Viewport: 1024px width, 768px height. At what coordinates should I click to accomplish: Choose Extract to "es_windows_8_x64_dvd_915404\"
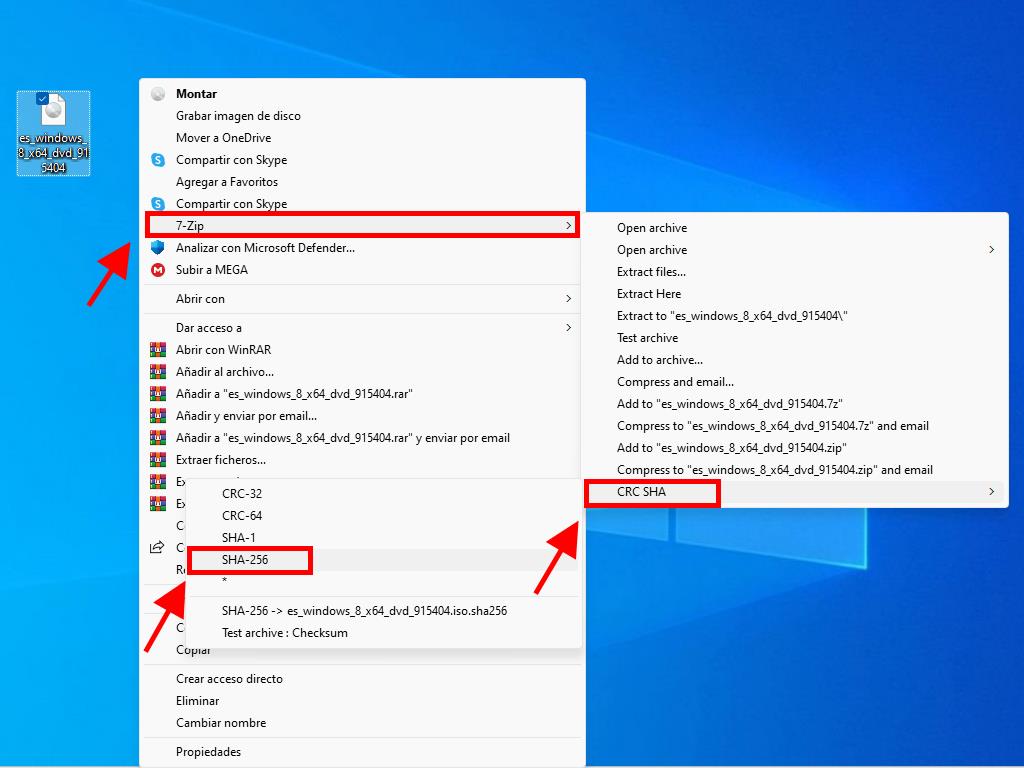click(x=732, y=315)
